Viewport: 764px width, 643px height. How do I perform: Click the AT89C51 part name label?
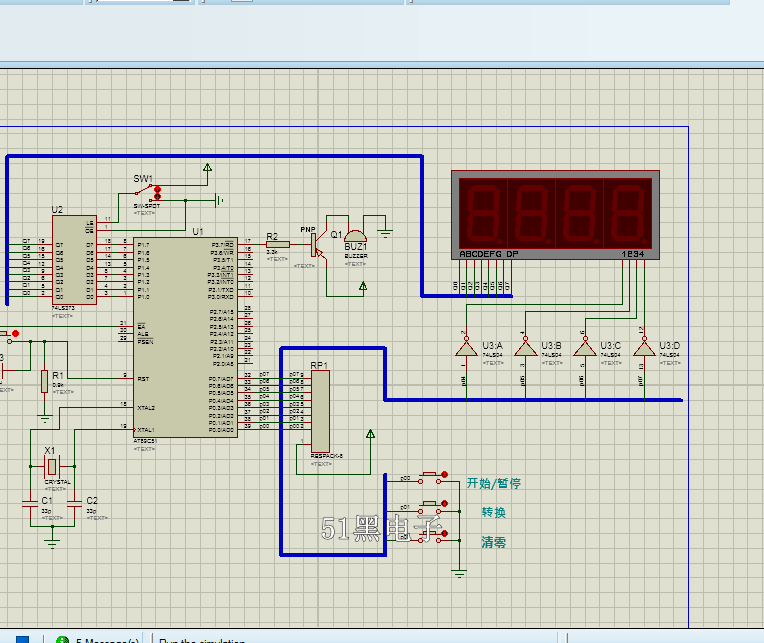pos(145,441)
